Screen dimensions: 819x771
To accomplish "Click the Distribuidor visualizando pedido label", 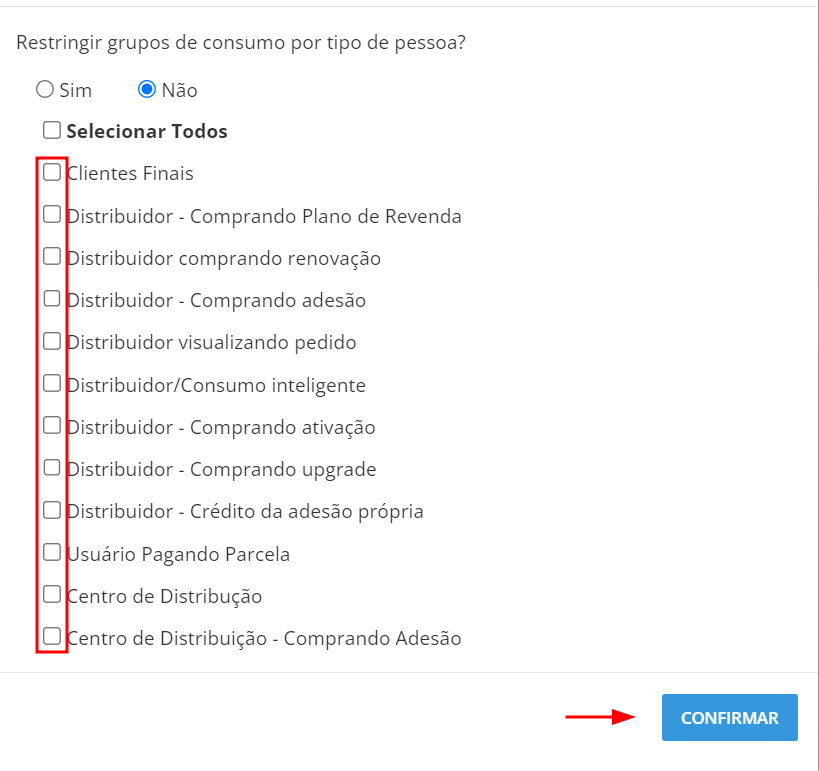I will [x=211, y=342].
